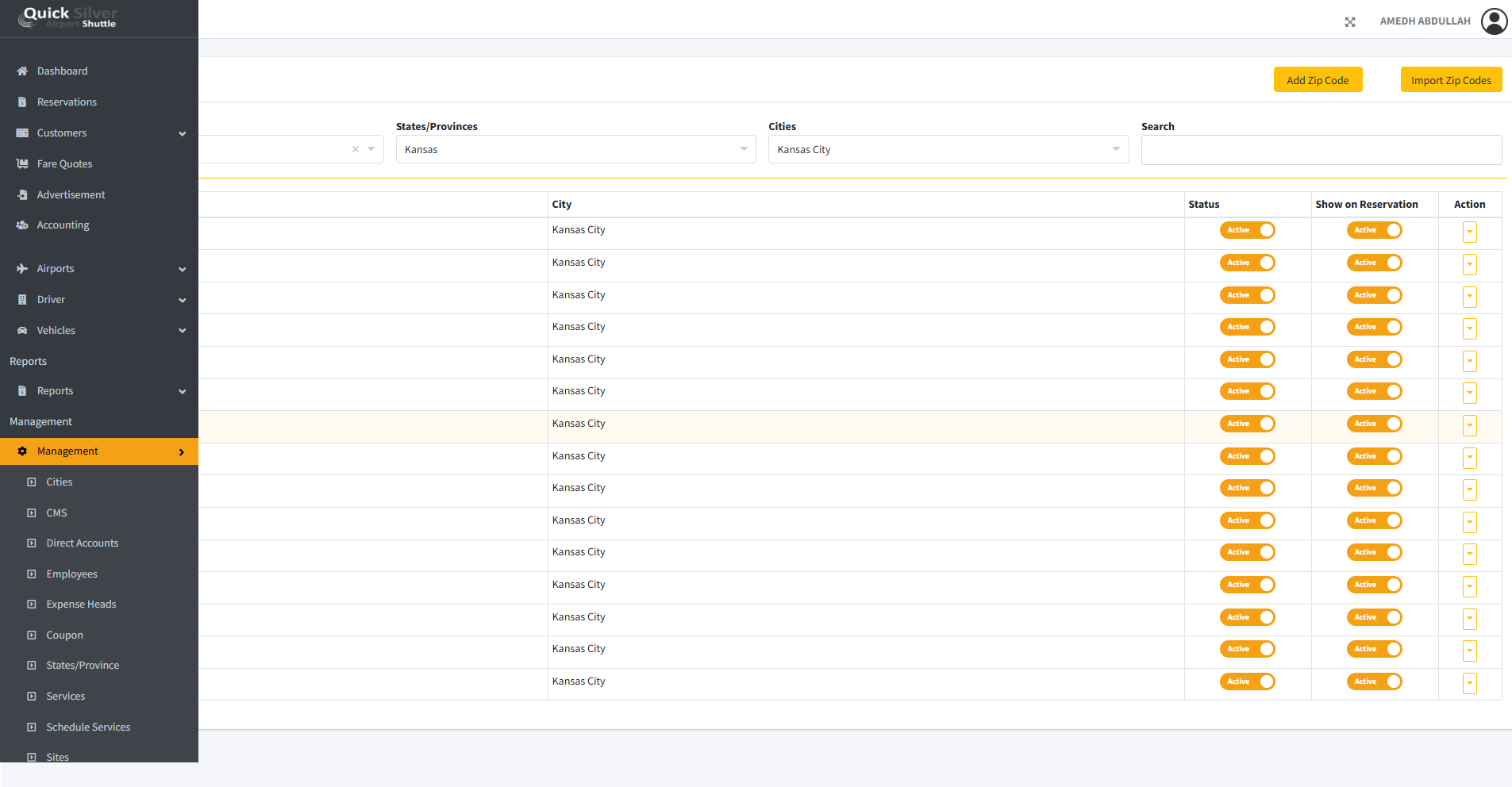Click the Accounting icon in sidebar
The height and width of the screenshot is (787, 1512).
pyautogui.click(x=22, y=225)
